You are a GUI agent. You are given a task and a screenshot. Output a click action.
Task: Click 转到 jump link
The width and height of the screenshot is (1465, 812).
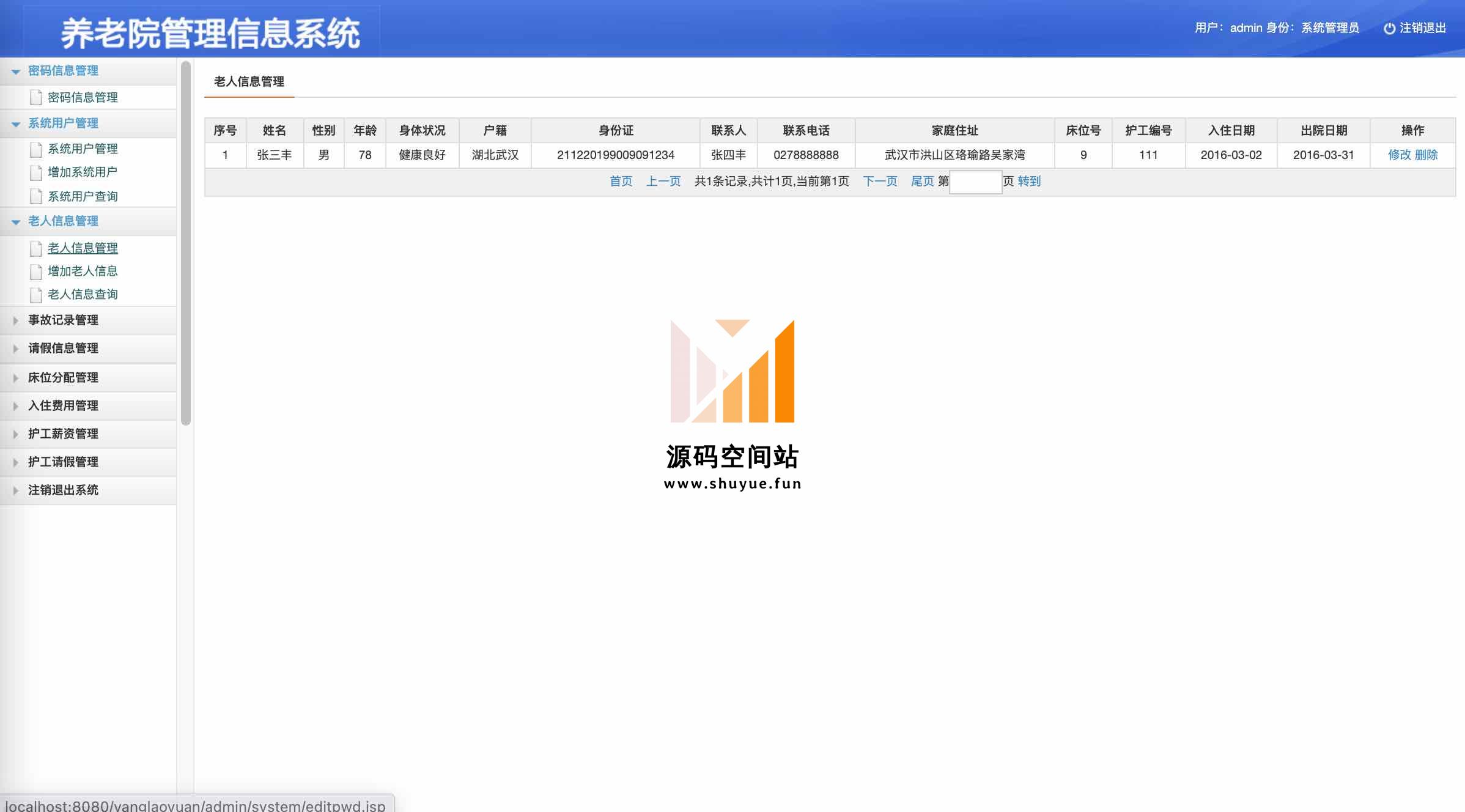(x=1029, y=181)
